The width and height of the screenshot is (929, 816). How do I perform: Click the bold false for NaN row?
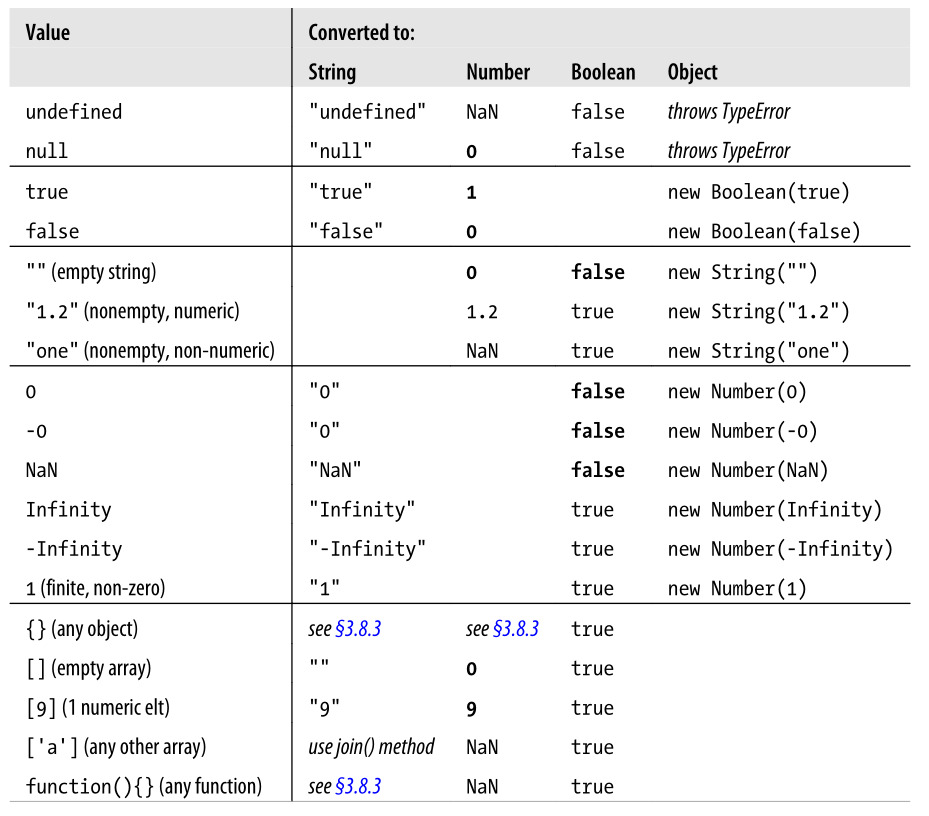[x=597, y=471]
